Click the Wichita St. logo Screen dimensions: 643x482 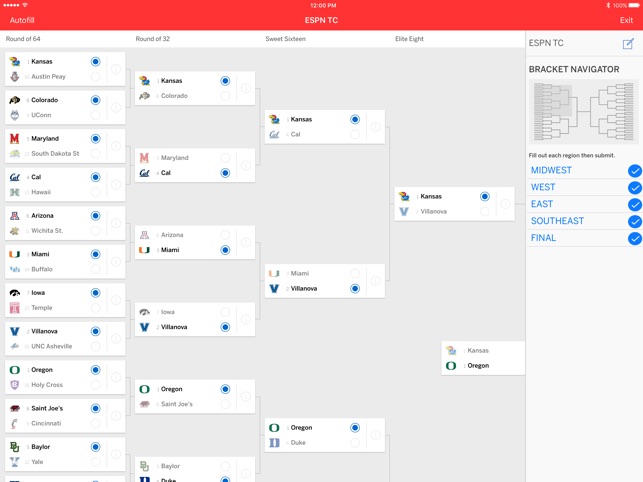[15, 231]
